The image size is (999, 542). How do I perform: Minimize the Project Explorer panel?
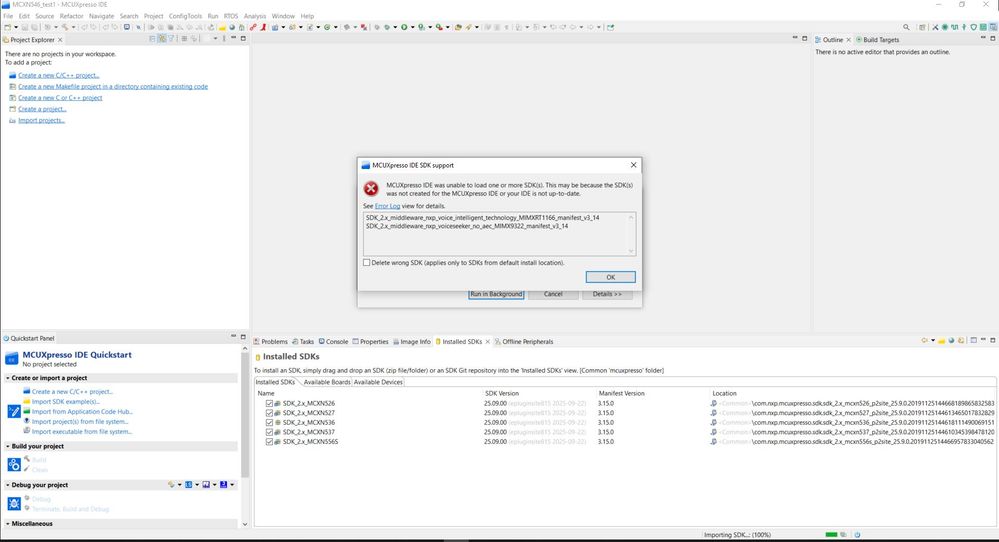233,38
